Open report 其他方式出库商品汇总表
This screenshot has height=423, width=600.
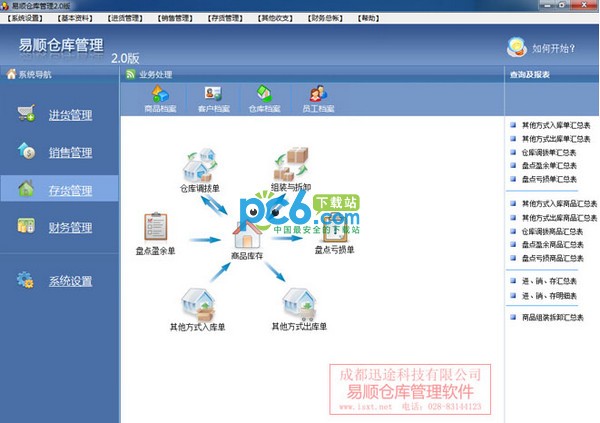[x=559, y=218]
